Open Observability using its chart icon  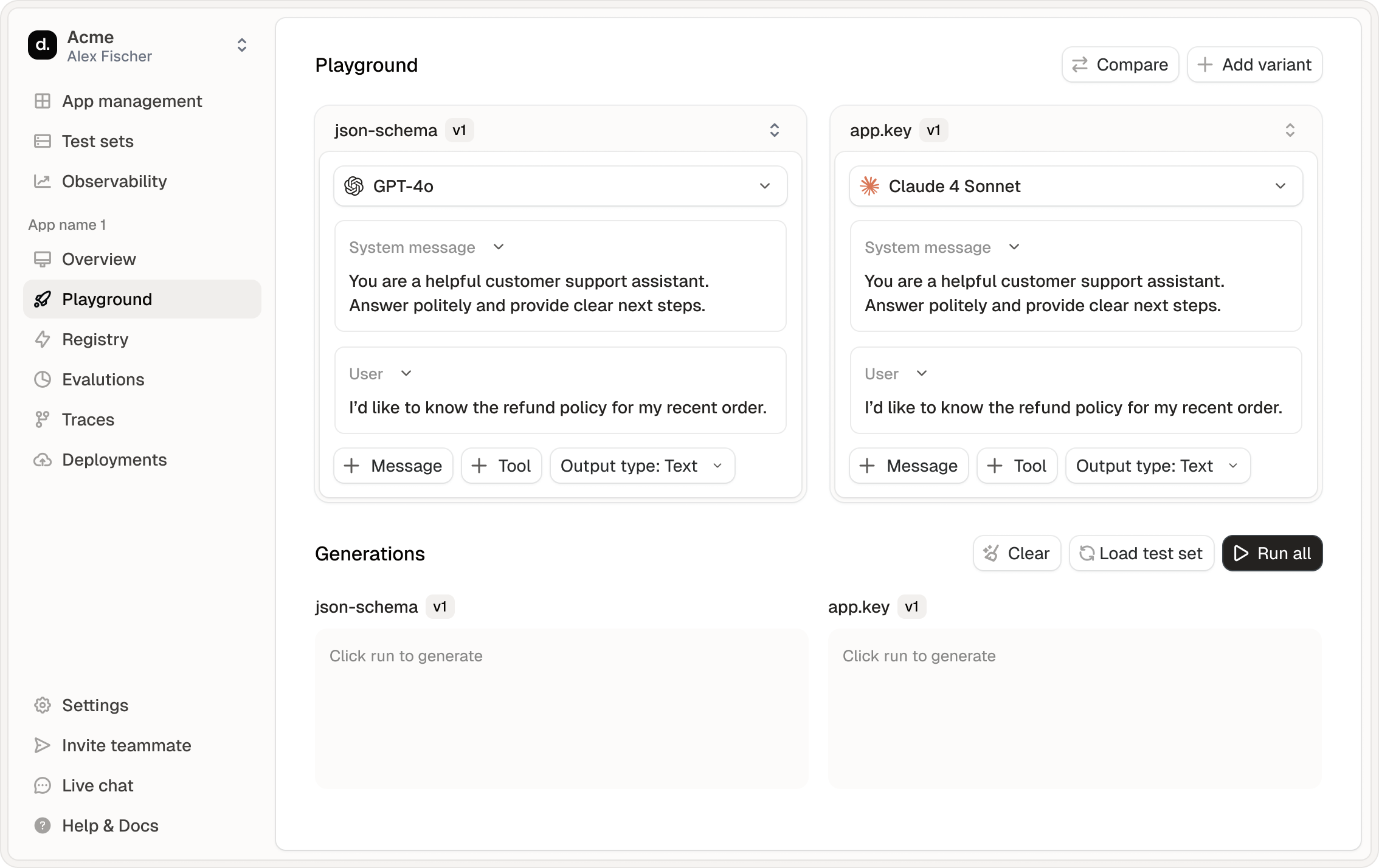(x=43, y=181)
